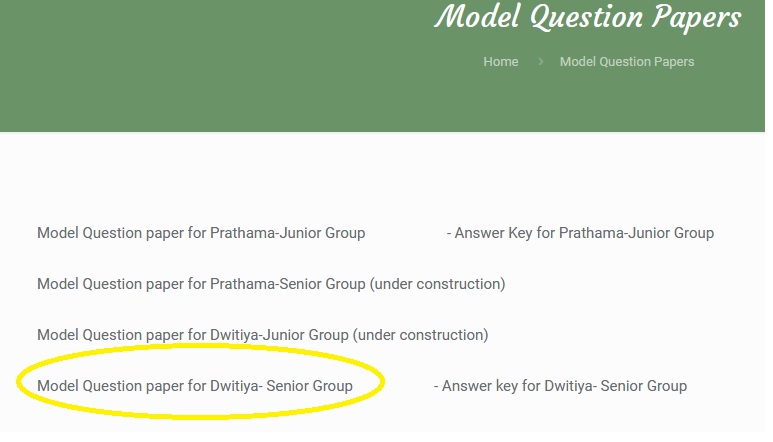Open Model Question paper for Dwitiya-Junior Group

pos(193,335)
